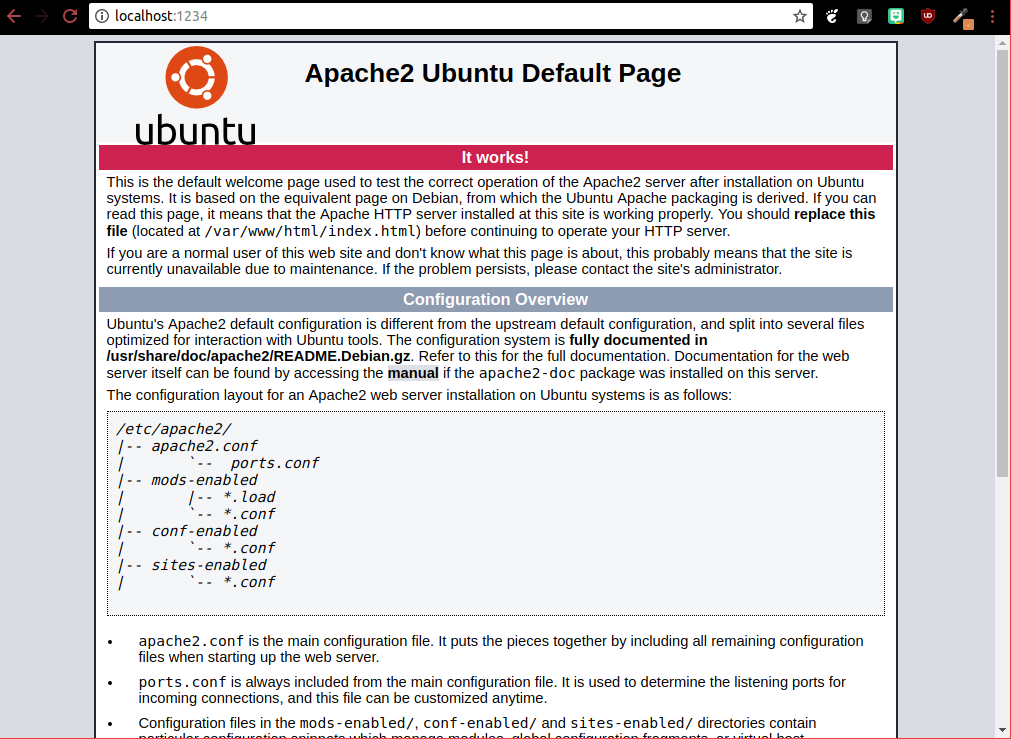Click the scrollbar down arrow

point(1002,730)
